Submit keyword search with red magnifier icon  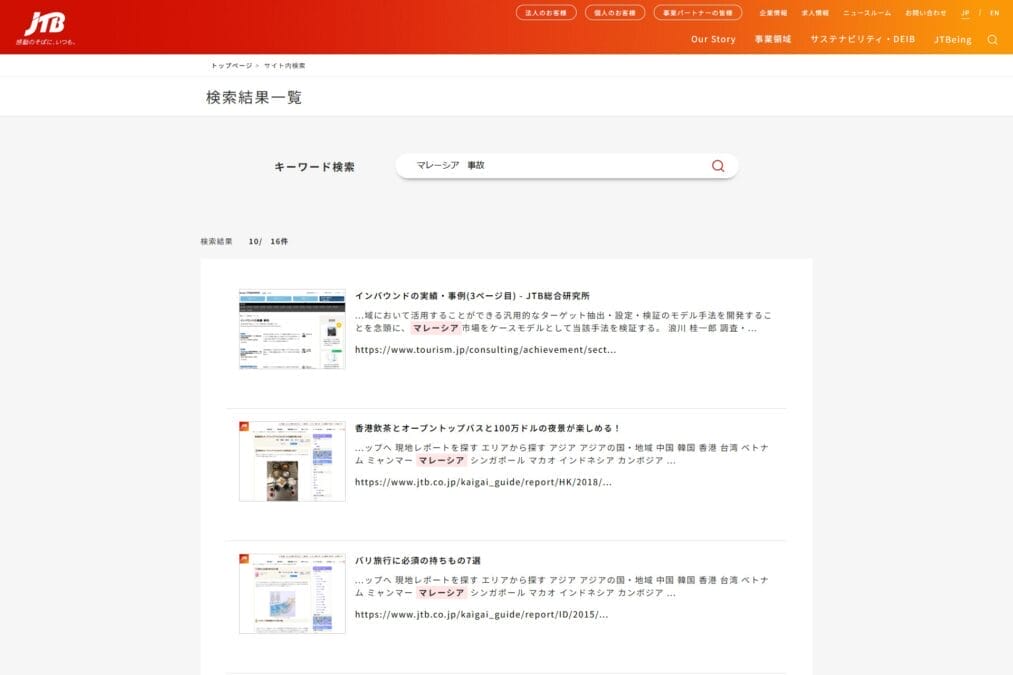point(718,166)
